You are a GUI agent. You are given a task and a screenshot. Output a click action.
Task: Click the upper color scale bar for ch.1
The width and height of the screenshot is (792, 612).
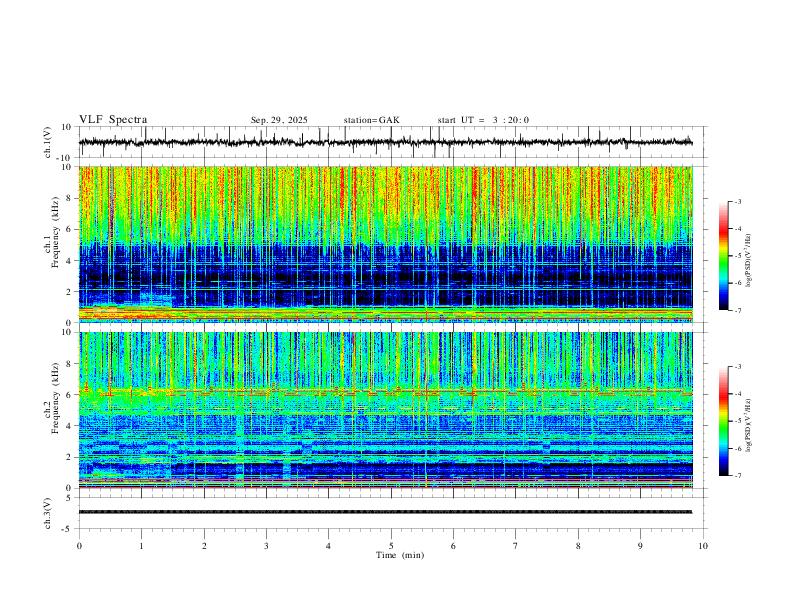[x=723, y=255]
